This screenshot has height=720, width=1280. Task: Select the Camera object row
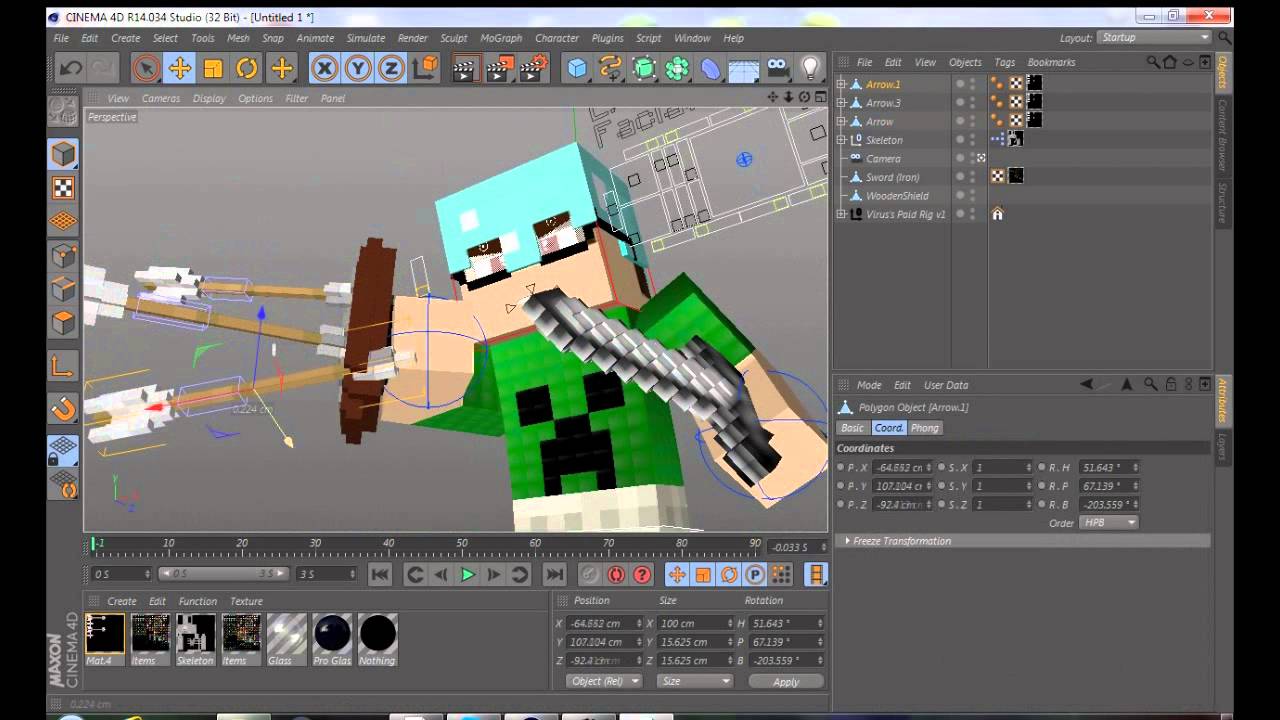[x=883, y=158]
